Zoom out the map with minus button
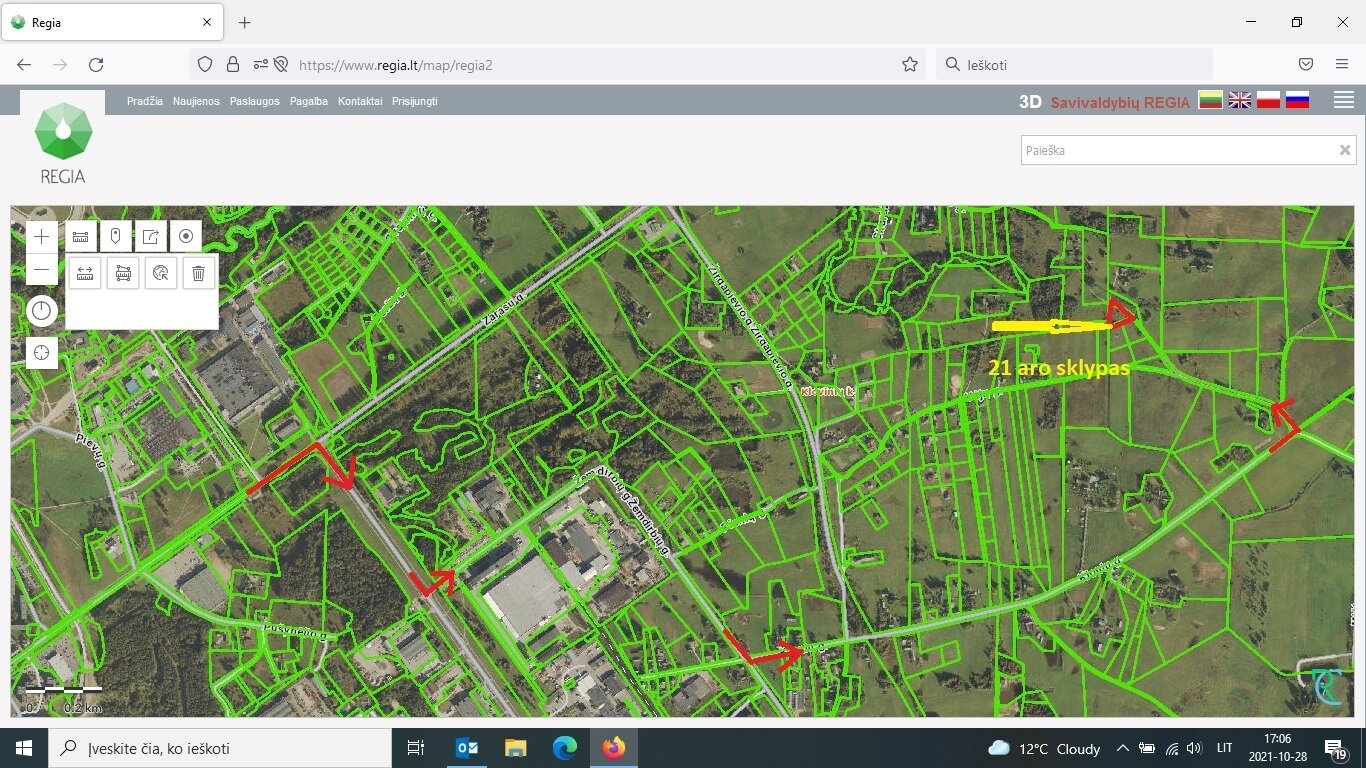The height and width of the screenshot is (768, 1366). (41, 270)
